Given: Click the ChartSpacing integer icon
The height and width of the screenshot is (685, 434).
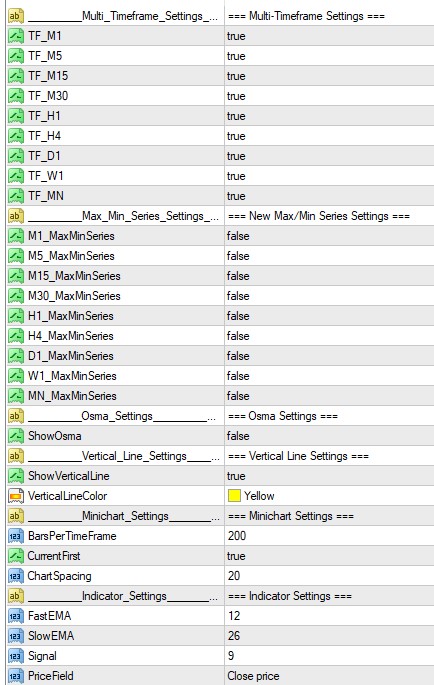Looking at the screenshot, I should coord(16,576).
